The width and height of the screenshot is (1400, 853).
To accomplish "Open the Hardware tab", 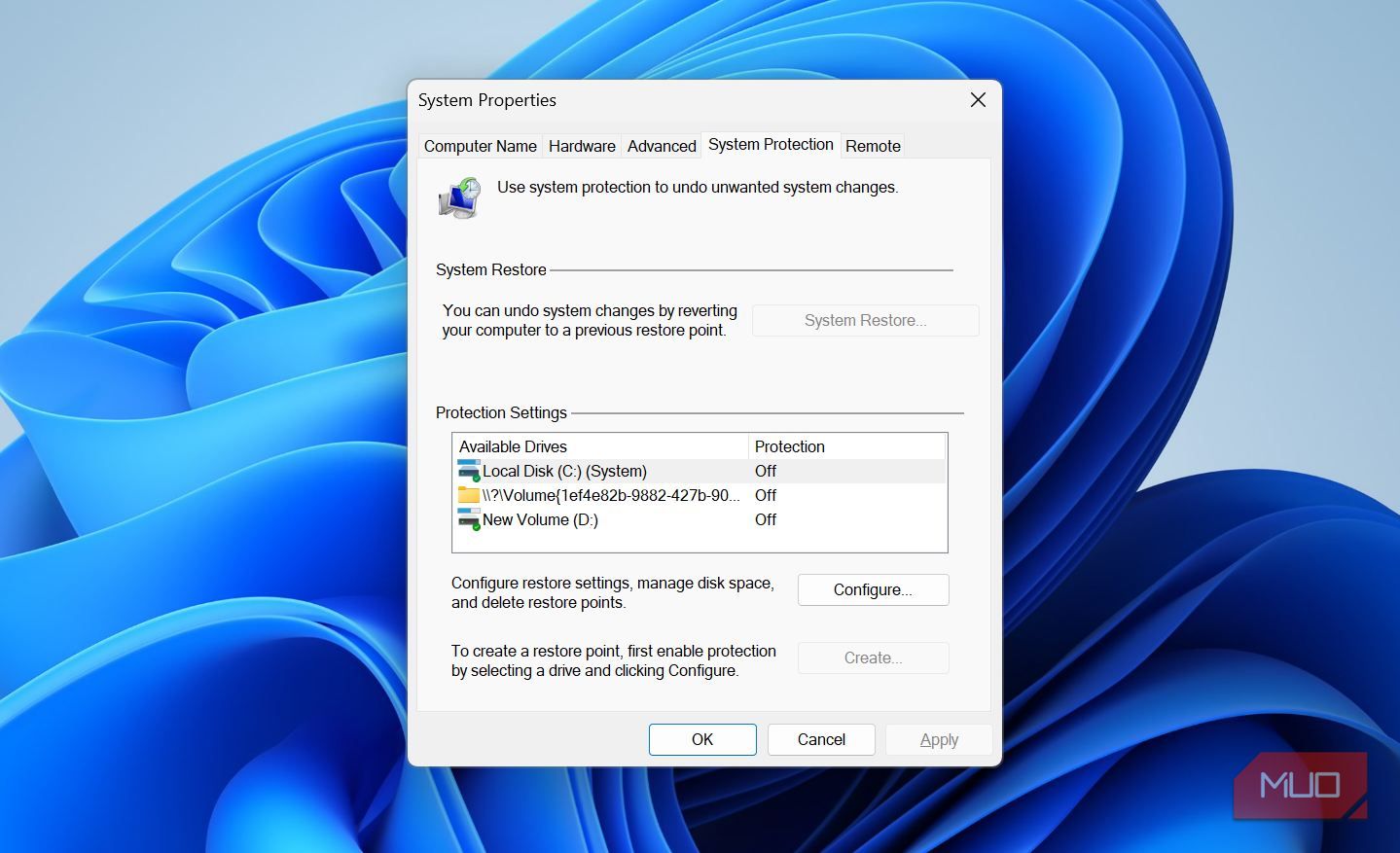I will tap(582, 146).
